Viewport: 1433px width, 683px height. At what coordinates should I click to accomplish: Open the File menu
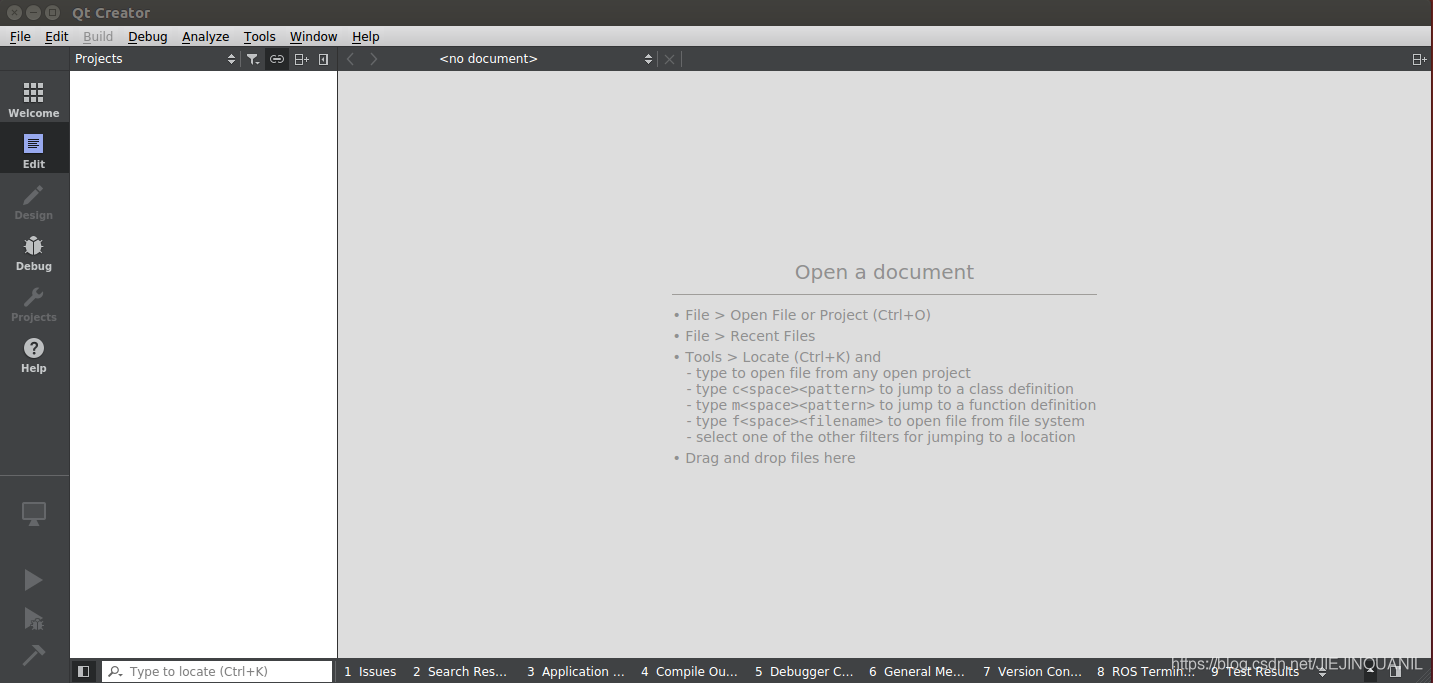point(20,36)
